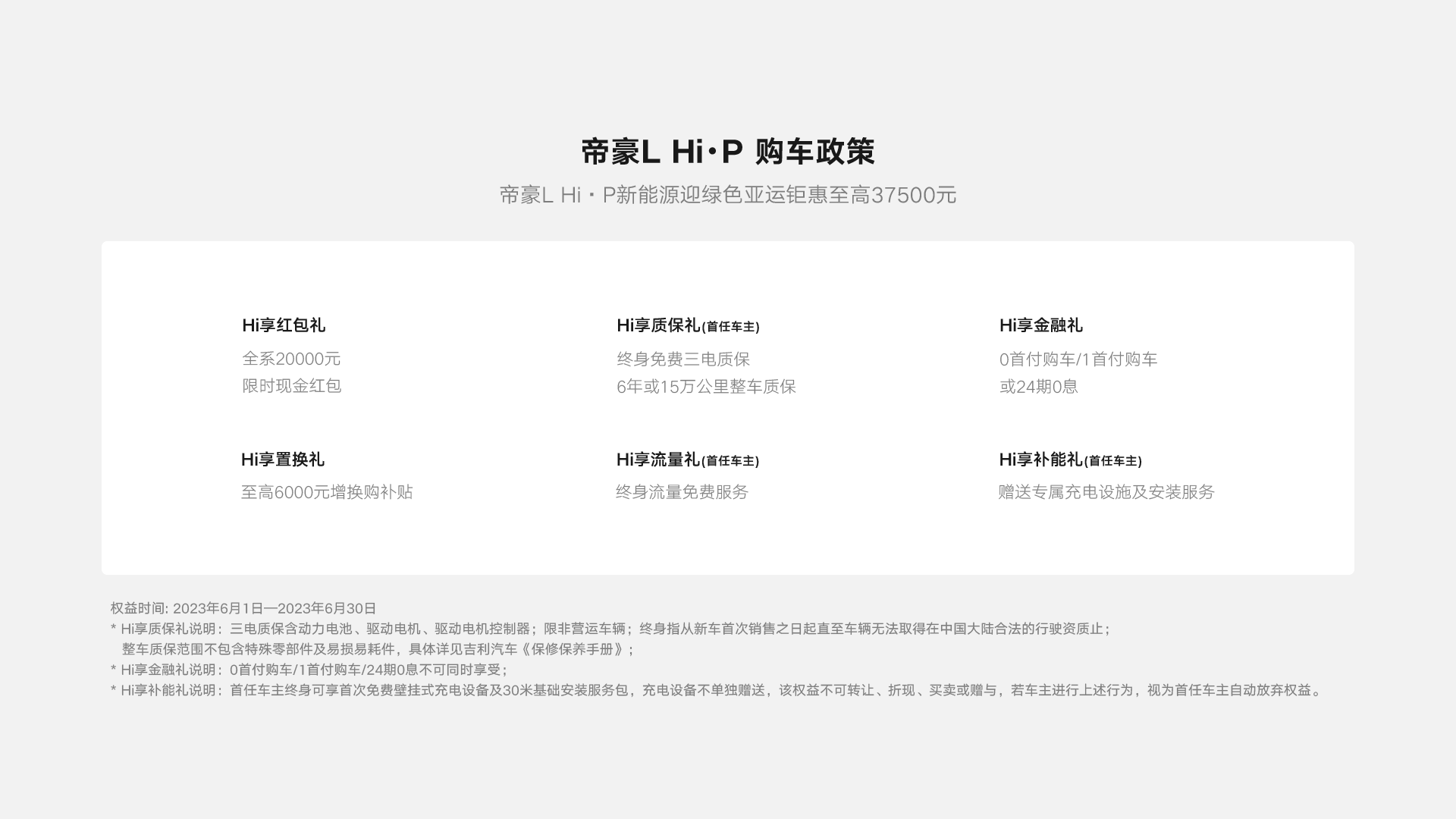Click the text 全系20000元
1456x819 pixels.
point(291,359)
